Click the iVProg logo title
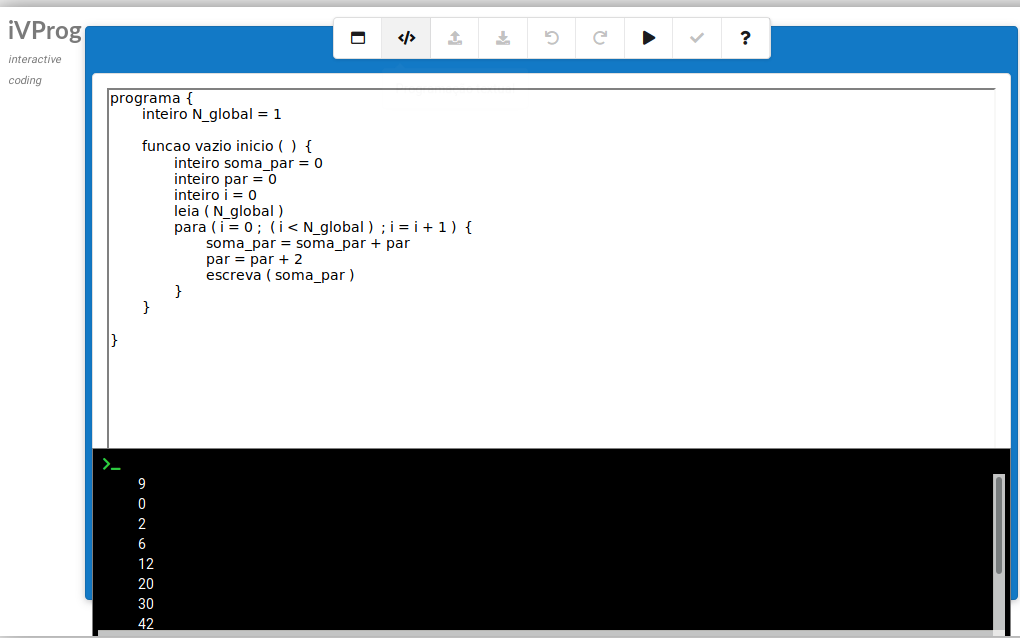 tap(45, 31)
